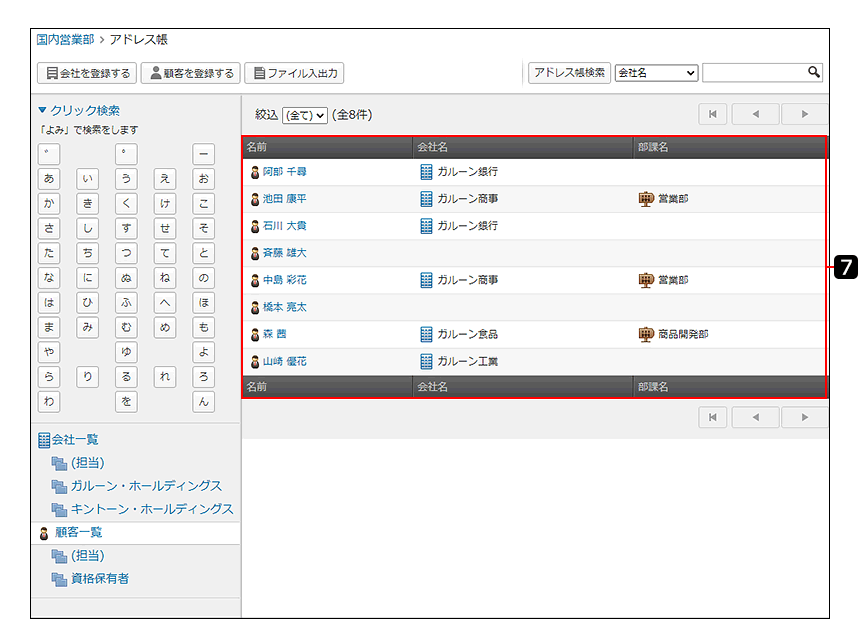The width and height of the screenshot is (858, 619).
Task: Select 会社一覧 in the sidebar
Action: (75, 439)
